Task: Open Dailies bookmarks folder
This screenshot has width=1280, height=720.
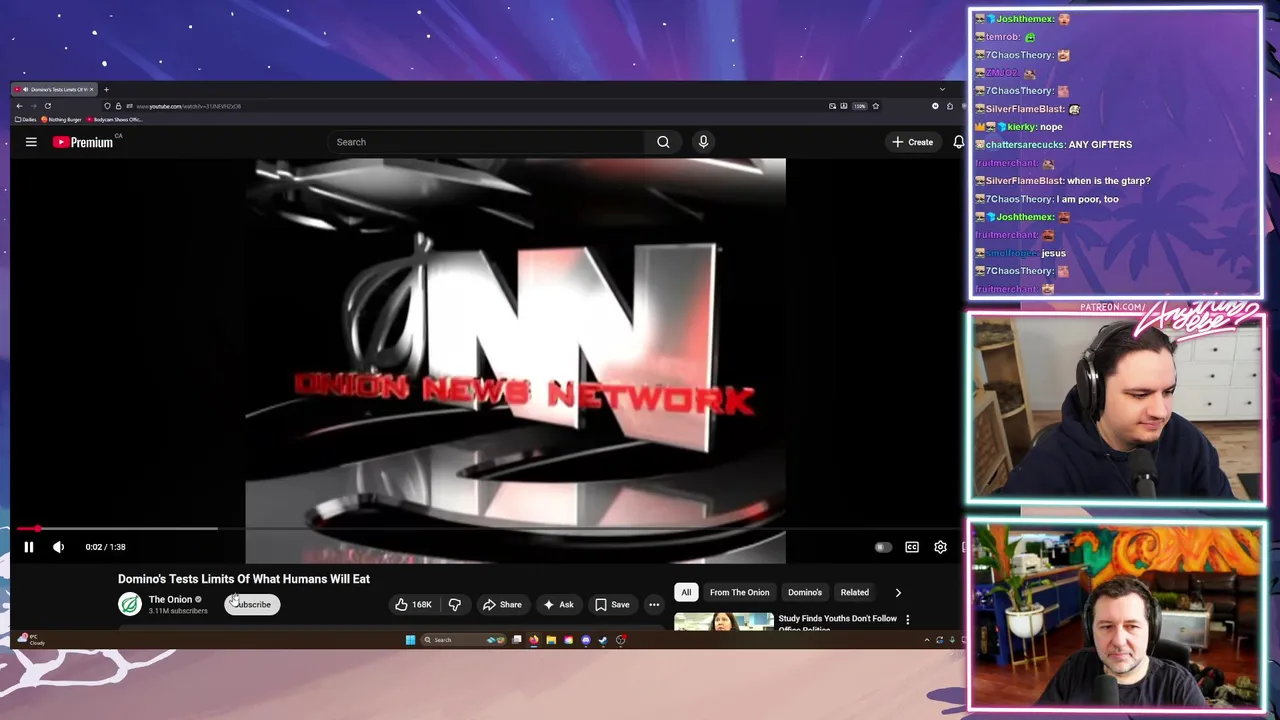Action: pyautogui.click(x=26, y=119)
